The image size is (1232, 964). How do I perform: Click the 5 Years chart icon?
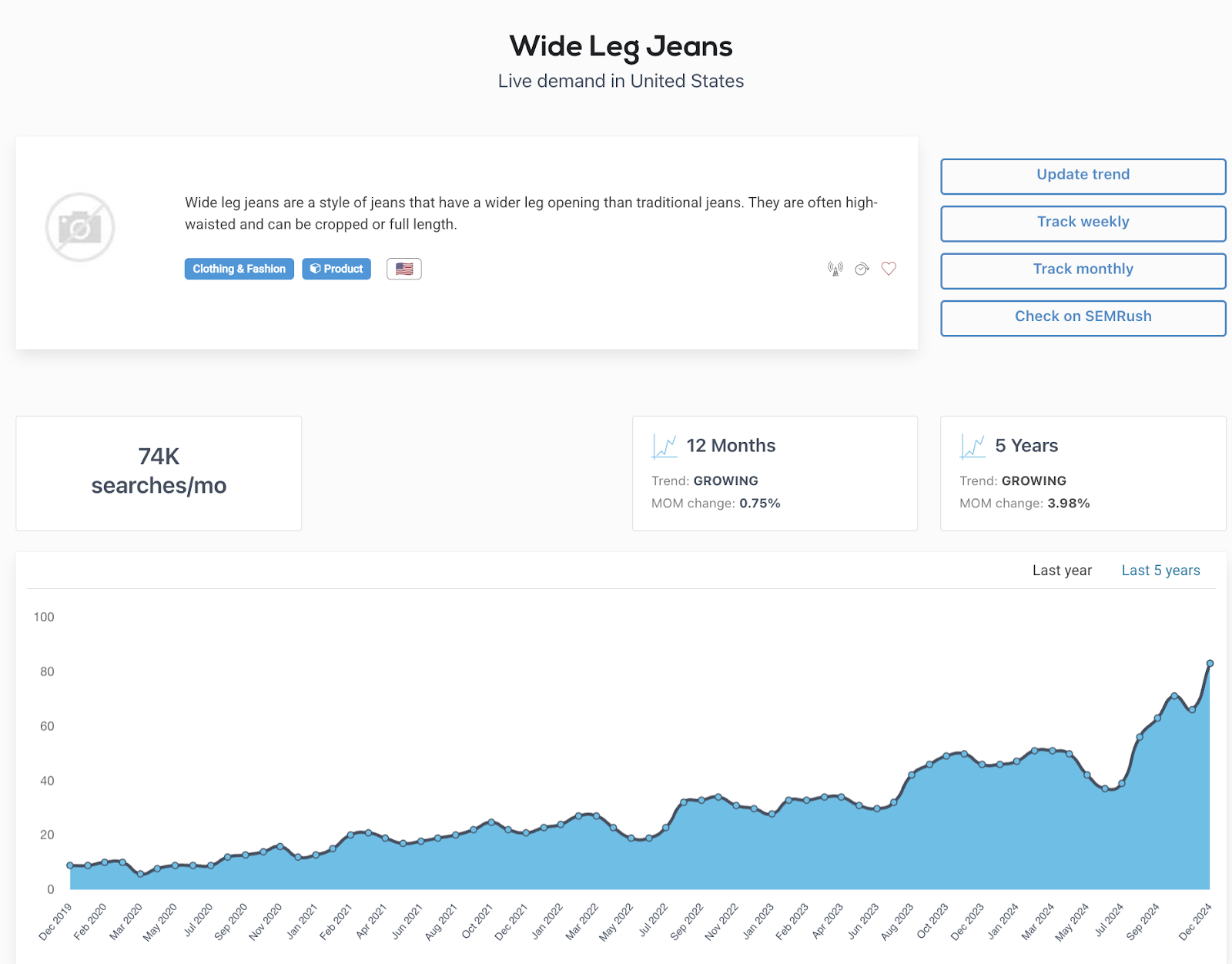(973, 446)
